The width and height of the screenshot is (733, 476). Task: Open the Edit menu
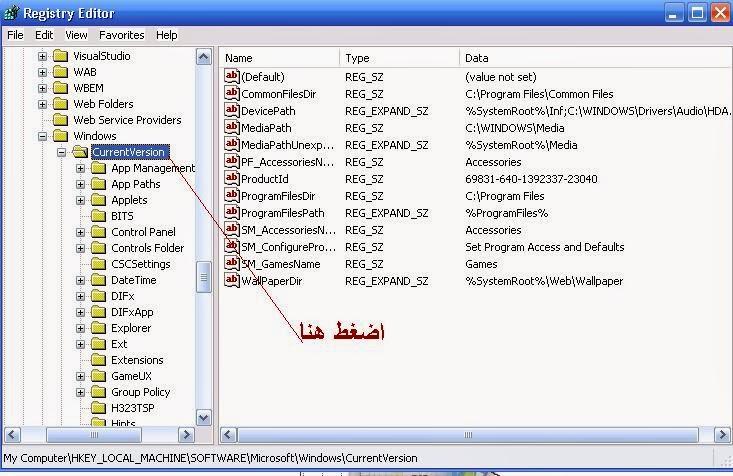(x=44, y=35)
